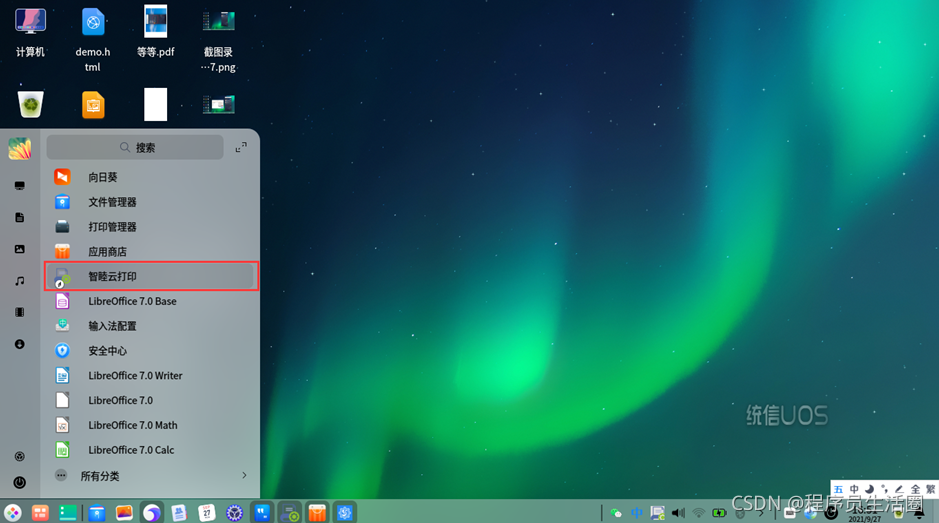
Task: Open Pictures folder from launcher sidebar
Action: (x=20, y=249)
